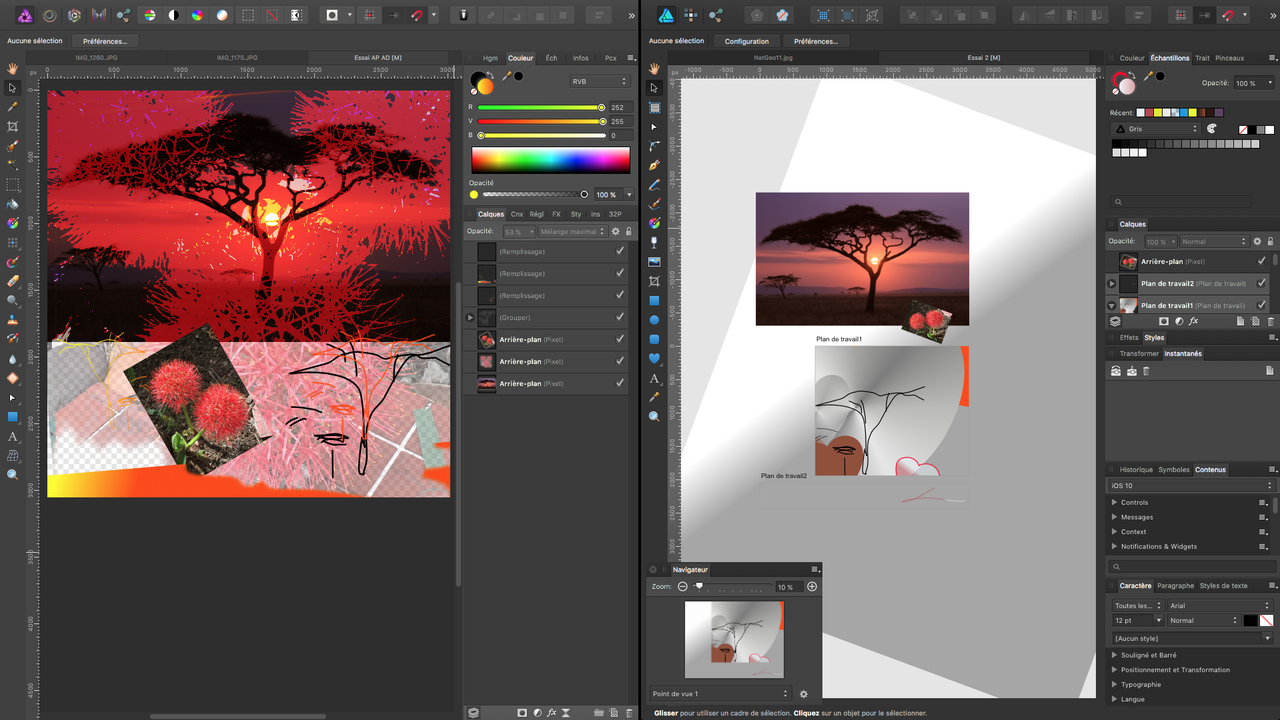Switch to the Trait tab in Designer

pos(1202,58)
